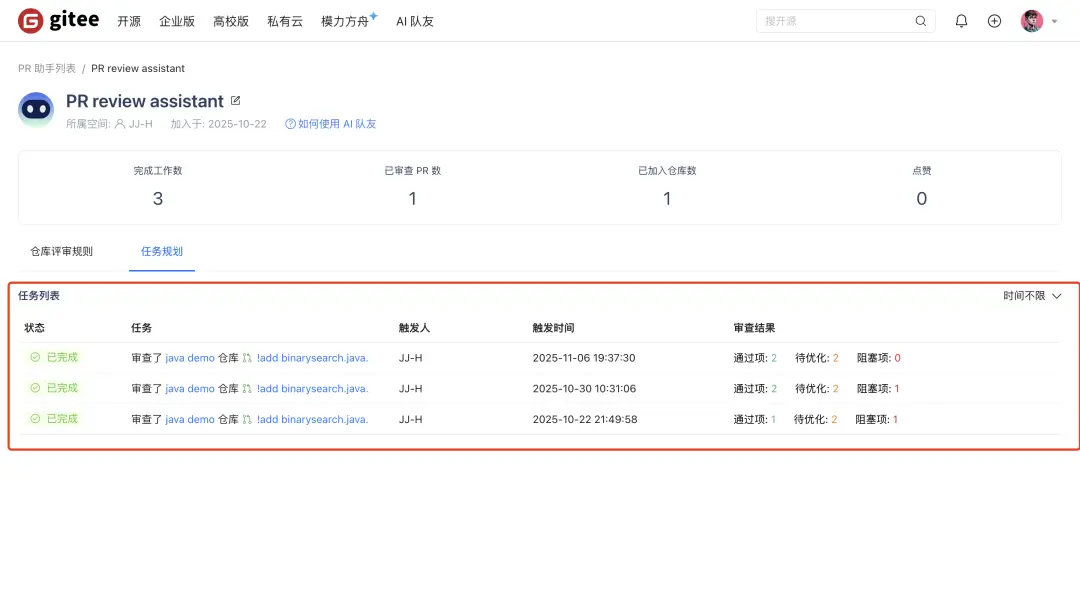Image resolution: width=1080 pixels, height=609 pixels.
Task: Click pull request icon in 2025-10-22 row
Action: (247, 419)
